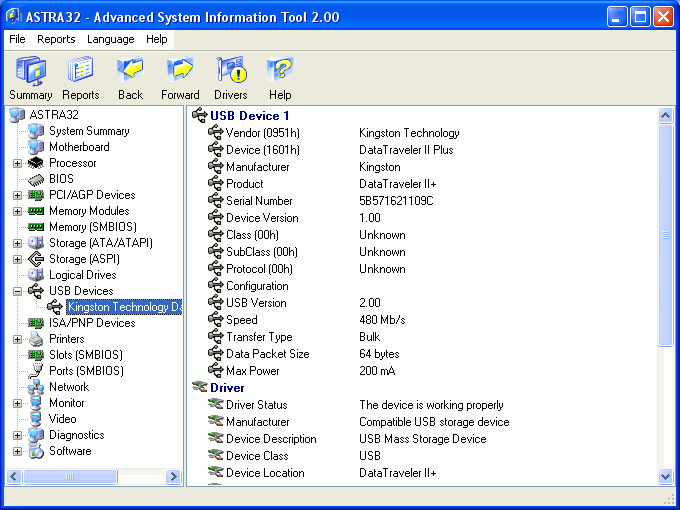Expand the Storage (ASPI) node
This screenshot has height=510, width=680.
(x=17, y=259)
